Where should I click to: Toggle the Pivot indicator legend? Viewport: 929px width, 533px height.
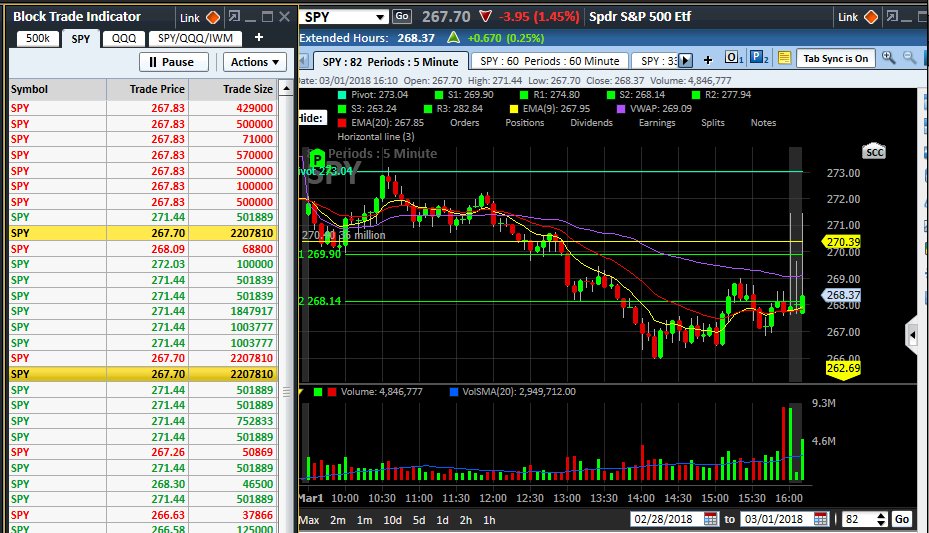pyautogui.click(x=373, y=95)
